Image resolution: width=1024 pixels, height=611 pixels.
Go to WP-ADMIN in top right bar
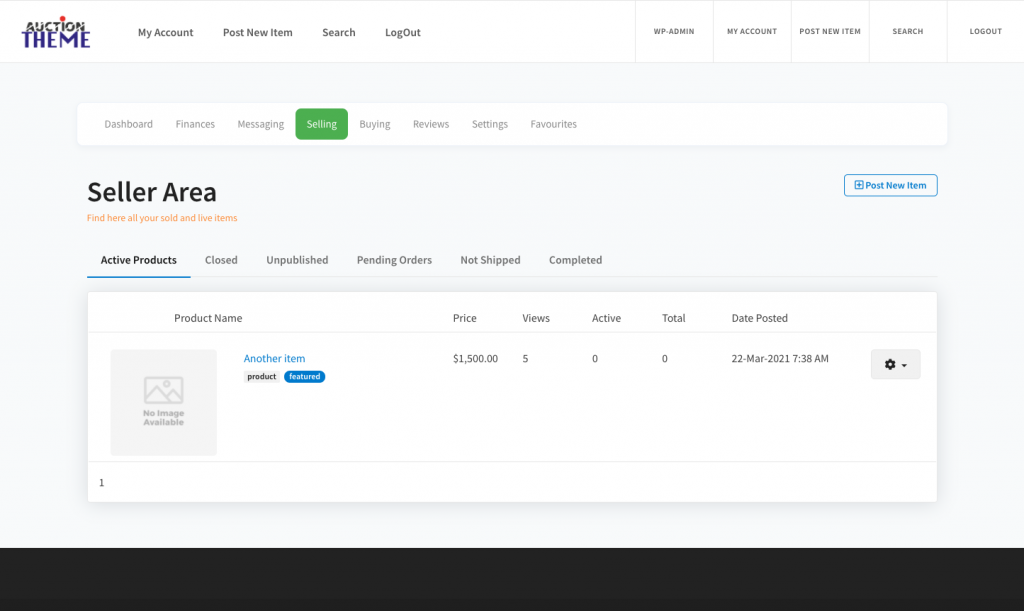click(x=674, y=31)
